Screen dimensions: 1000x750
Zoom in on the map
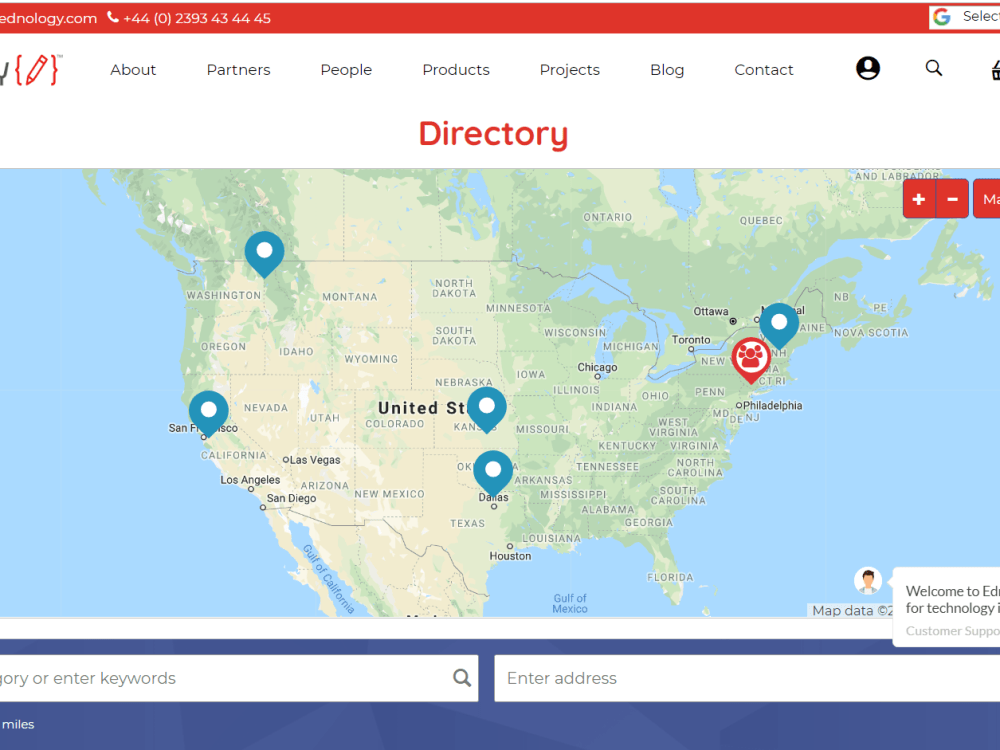pos(918,198)
